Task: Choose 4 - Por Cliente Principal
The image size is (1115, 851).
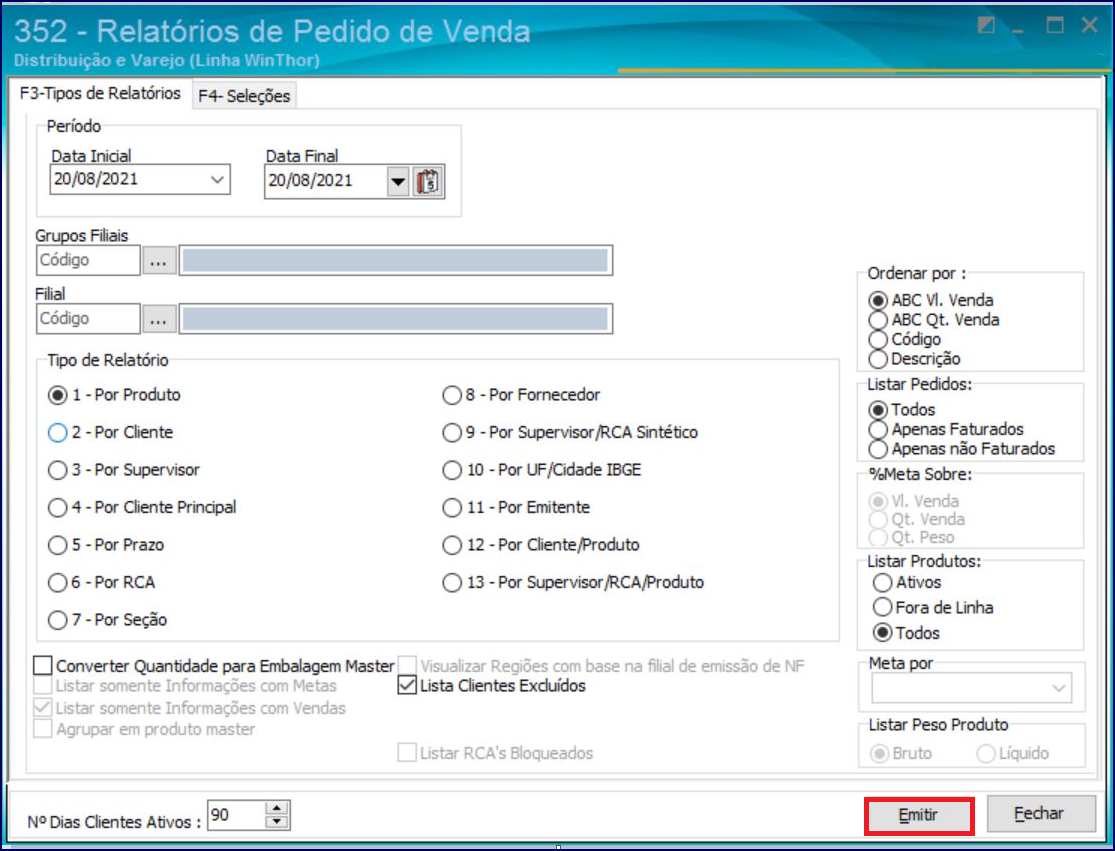Action: tap(142, 508)
